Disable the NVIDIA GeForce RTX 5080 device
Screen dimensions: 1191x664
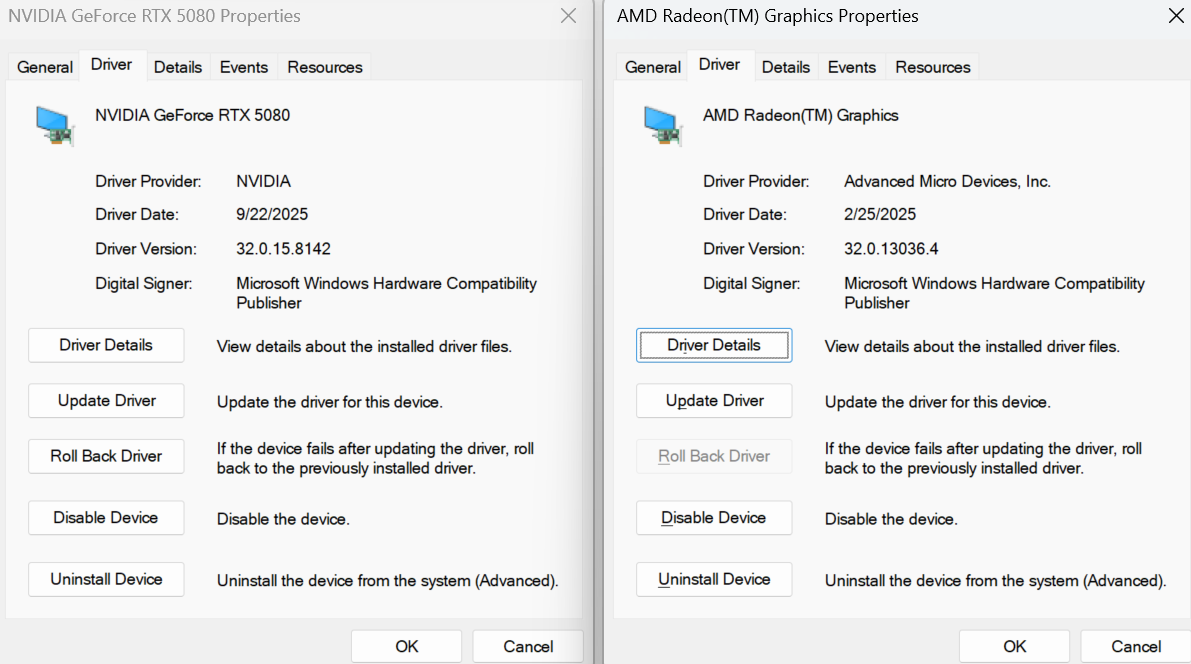pyautogui.click(x=106, y=518)
